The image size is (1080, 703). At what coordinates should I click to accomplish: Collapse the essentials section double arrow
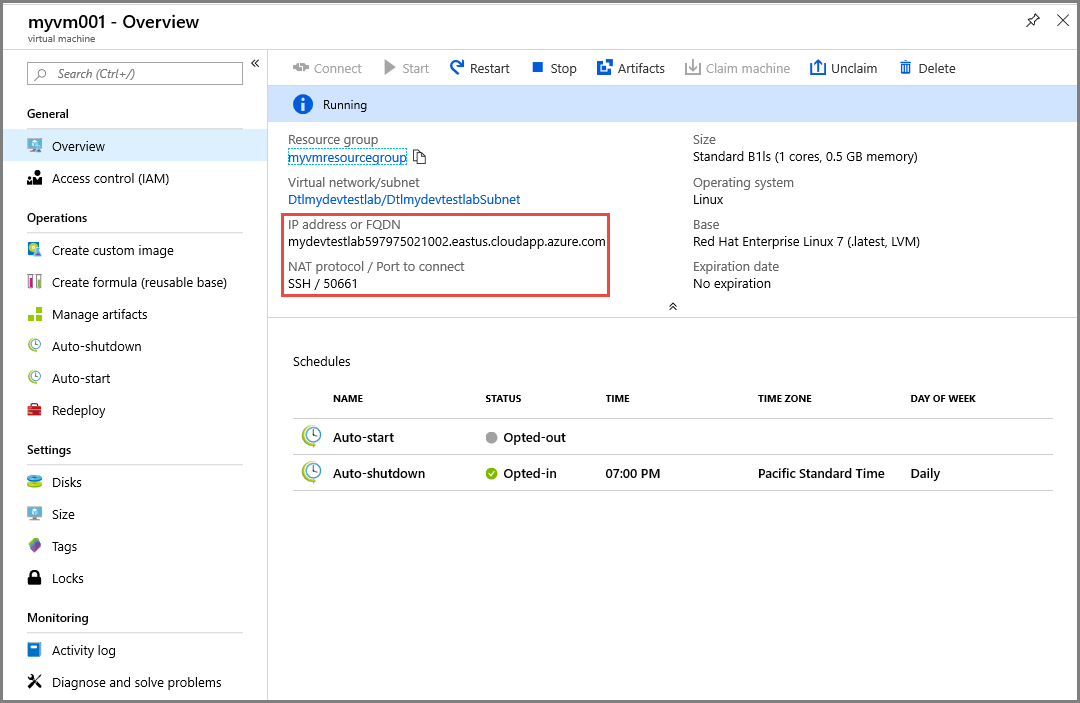(x=673, y=306)
